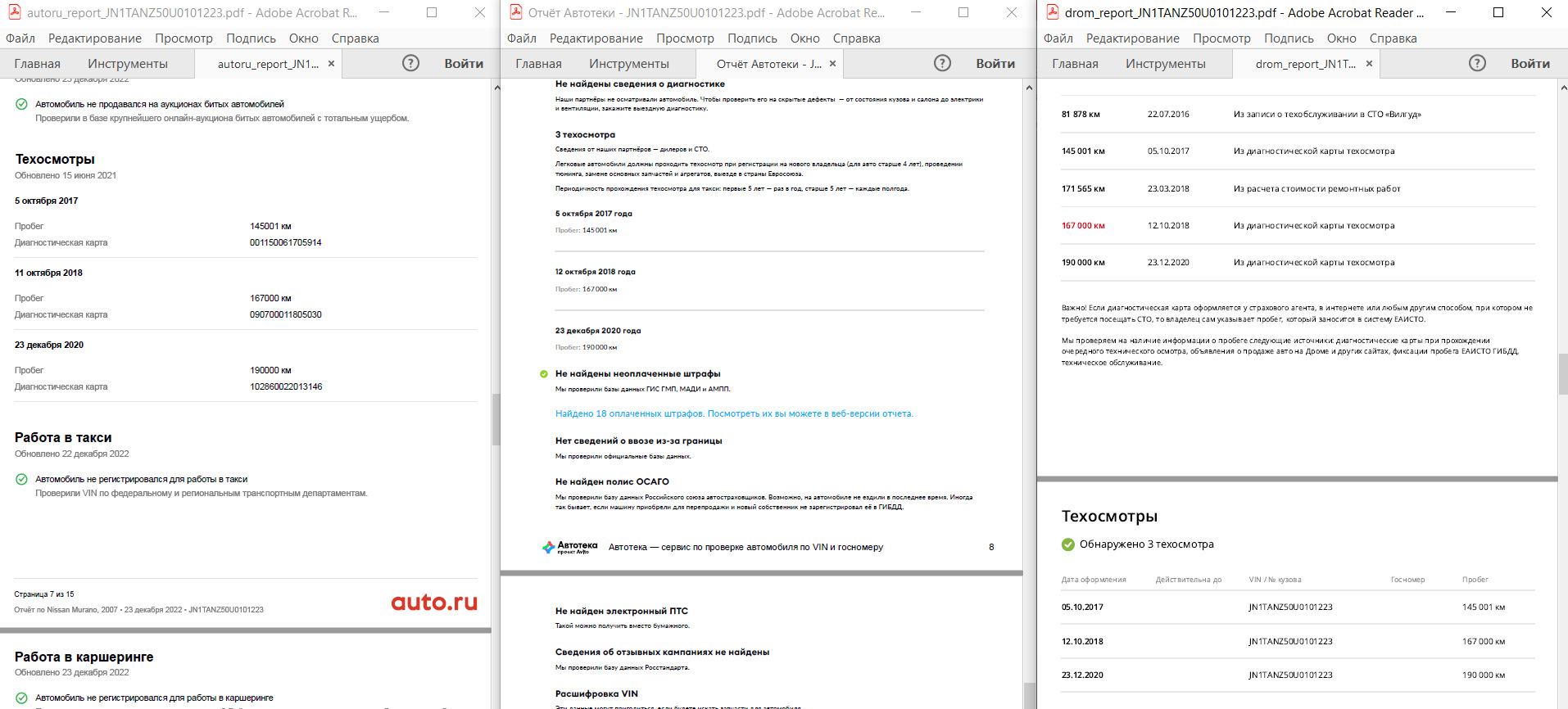Switch to Инструменты tab in Отчёт Автотеки window

pos(629,64)
